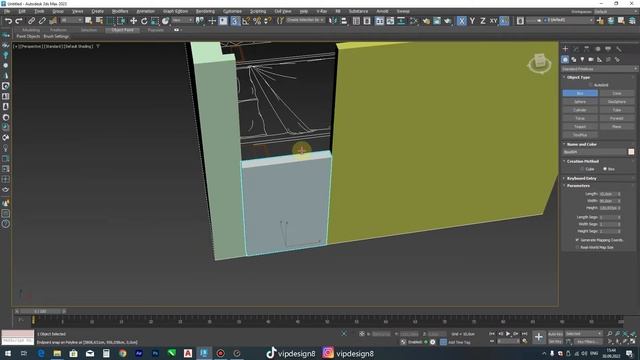Open the Utilities command panel tab
640x360 pixels.
click(619, 49)
